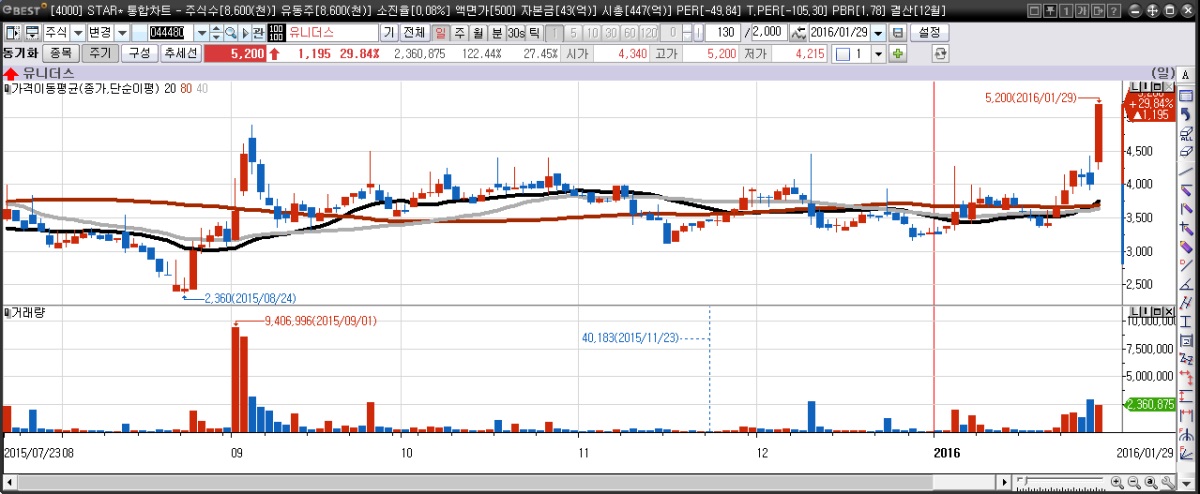
Task: Toggle the 기 button beside stock name
Action: coord(388,33)
